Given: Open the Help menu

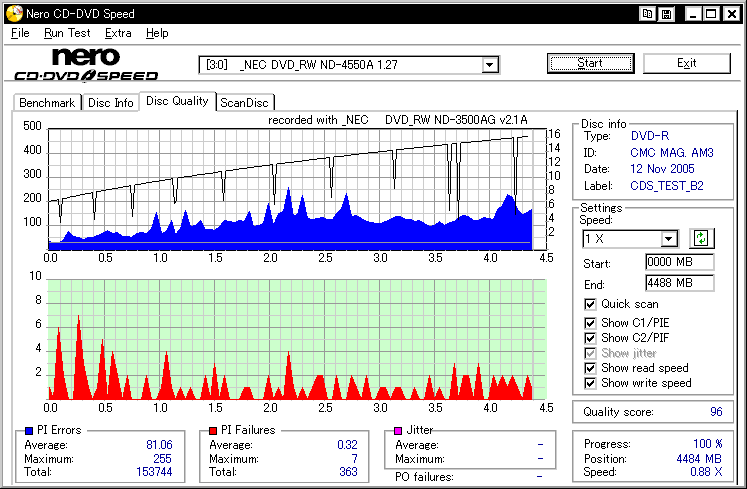Looking at the screenshot, I should (157, 33).
